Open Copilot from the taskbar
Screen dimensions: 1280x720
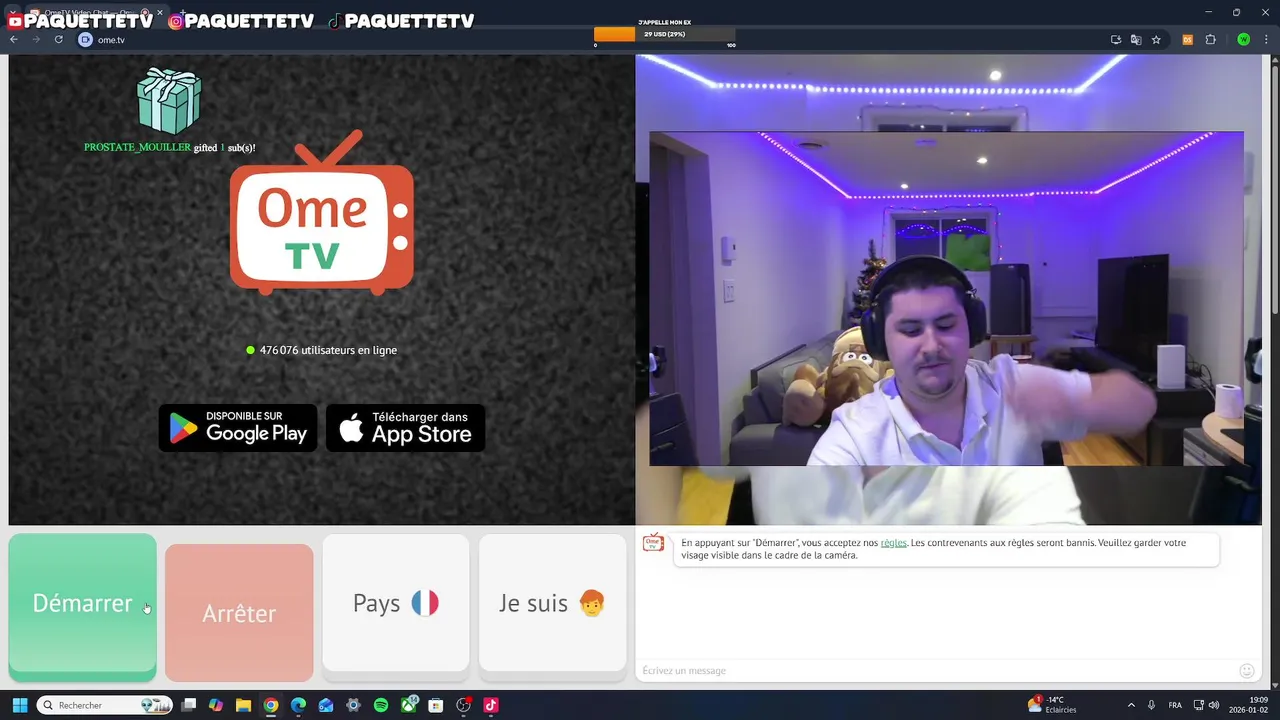[216, 705]
